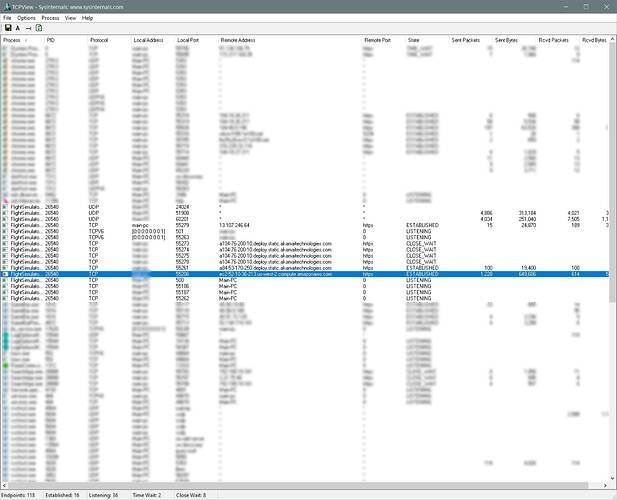Click the vertical scrollbar thumb
The height and width of the screenshot is (500, 617).
tap(613, 173)
